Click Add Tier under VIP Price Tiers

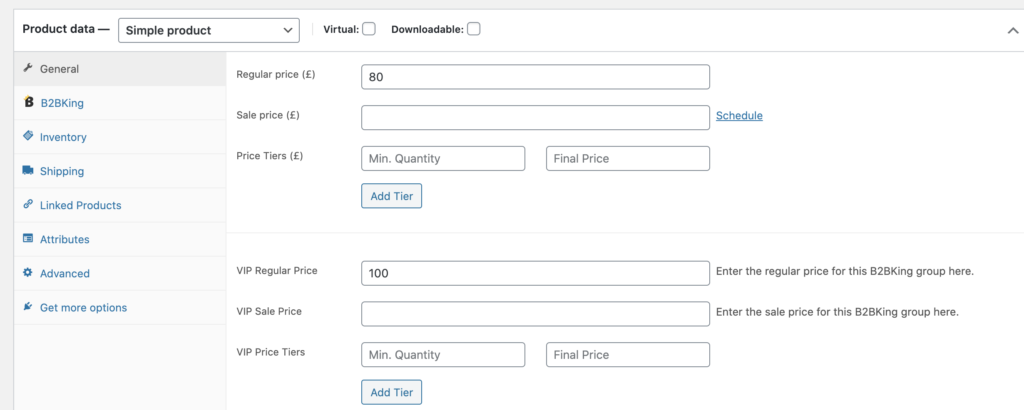tap(392, 392)
